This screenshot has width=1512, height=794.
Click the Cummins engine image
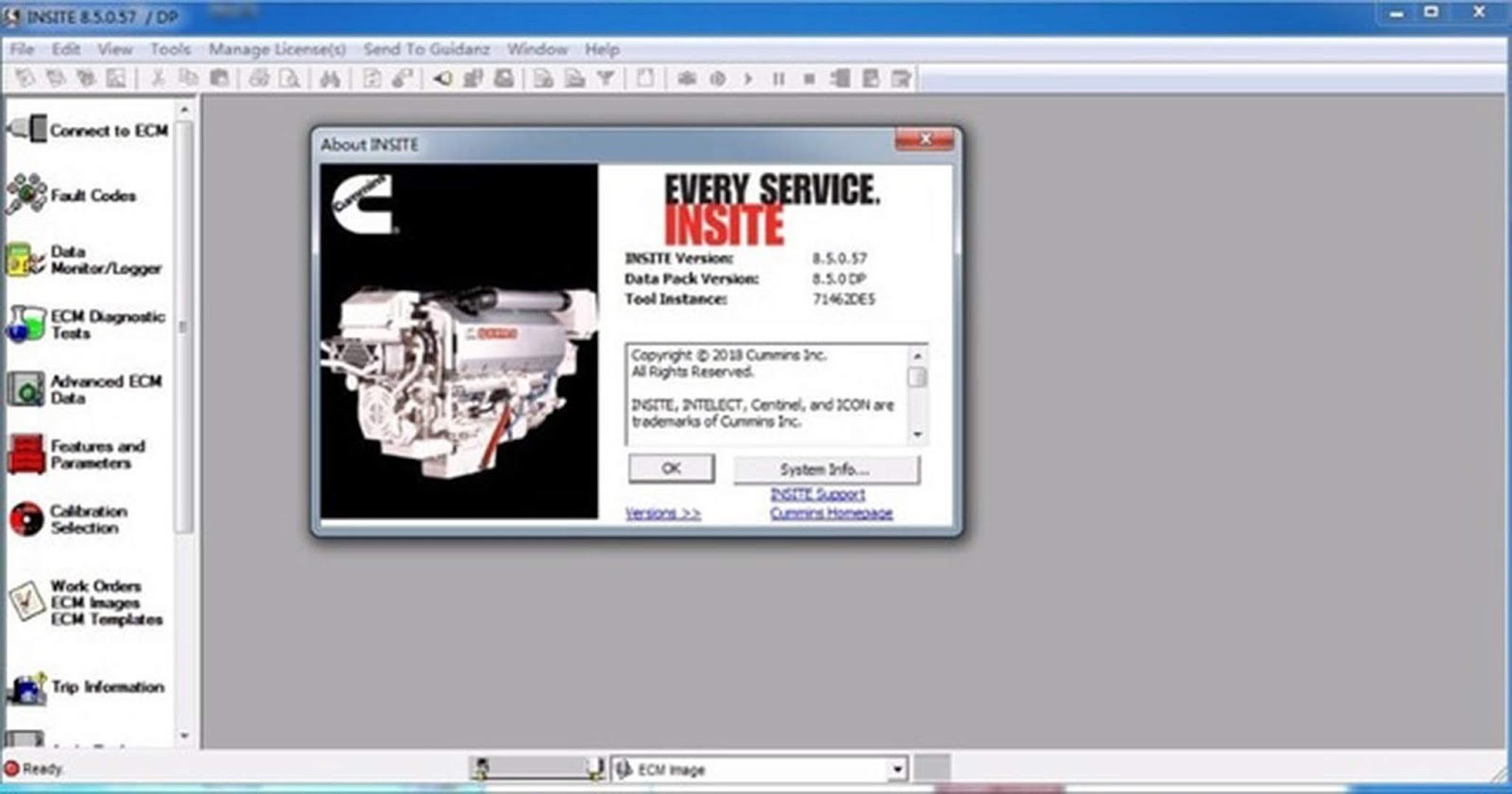tap(459, 383)
